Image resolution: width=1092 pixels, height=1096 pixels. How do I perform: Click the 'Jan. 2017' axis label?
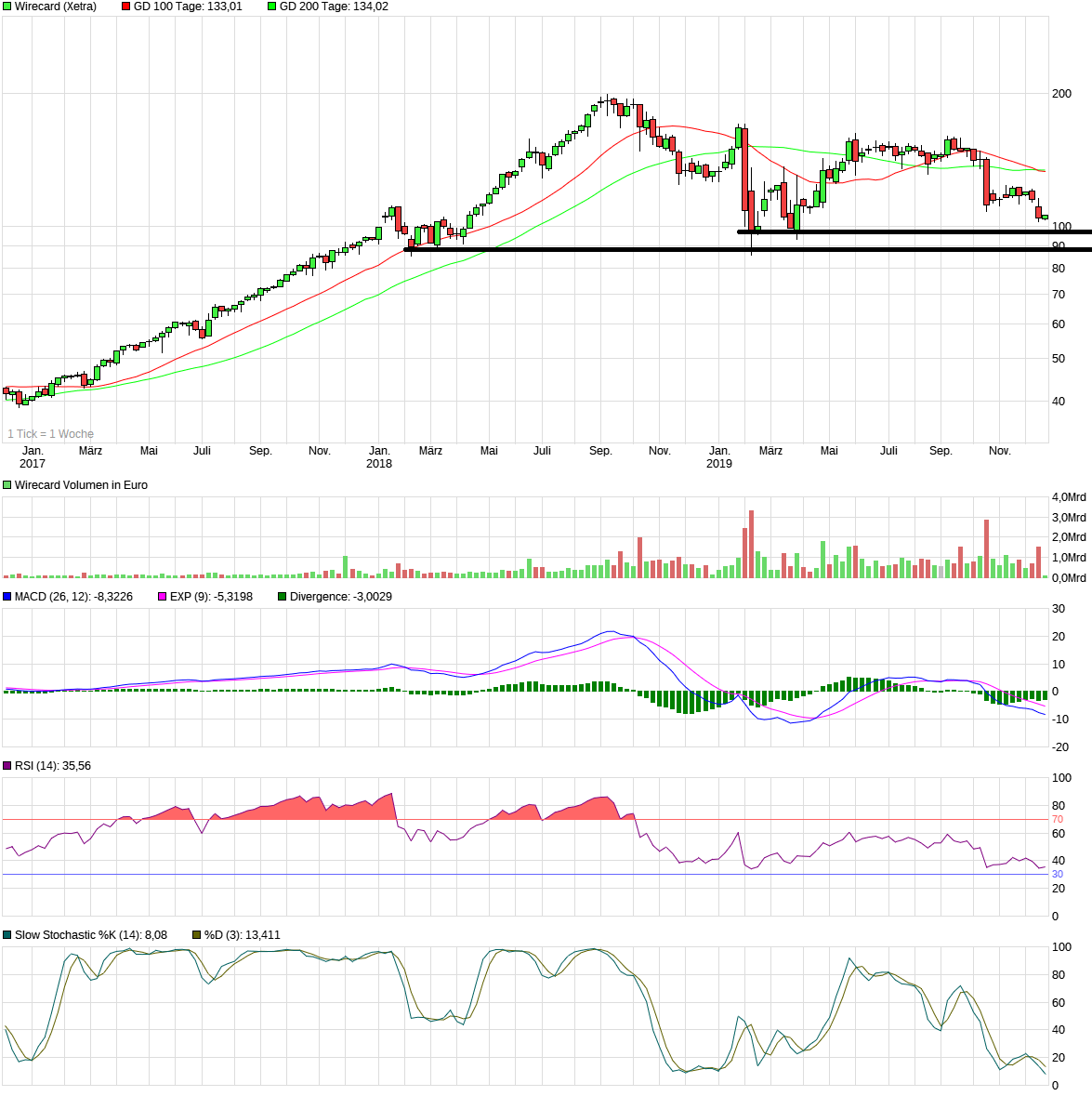click(33, 457)
